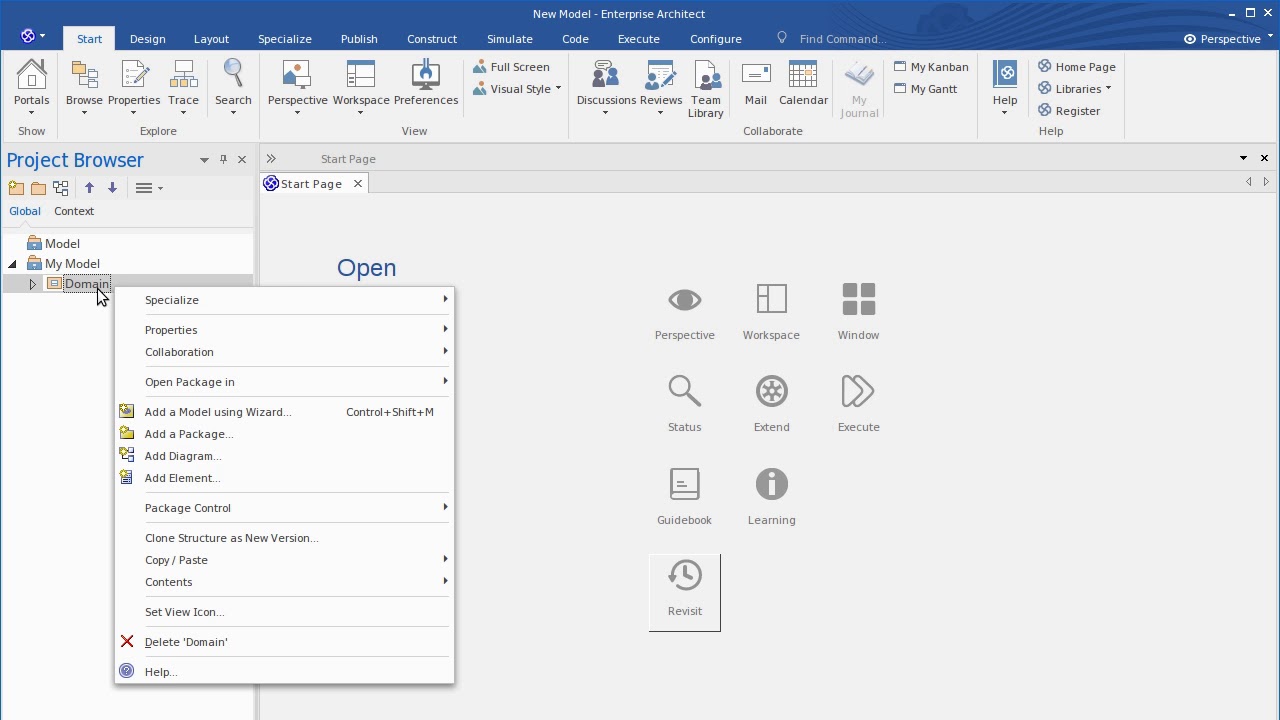Click the Perspective eye icon on Start Page
Viewport: 1280px width, 720px height.
[685, 312]
